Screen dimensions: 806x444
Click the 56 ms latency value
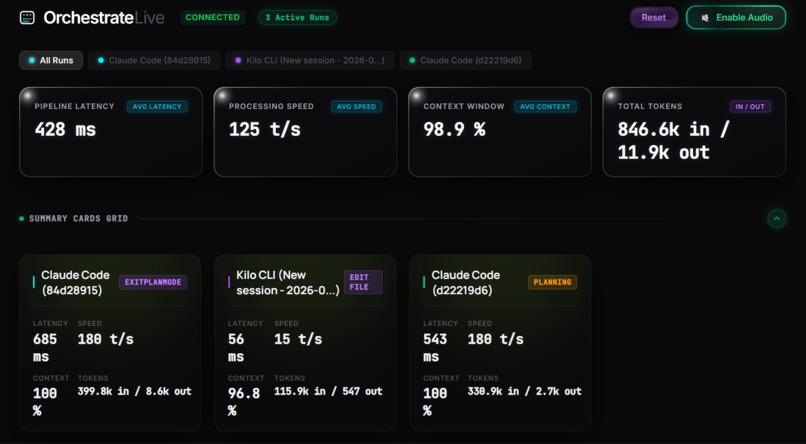point(236,348)
